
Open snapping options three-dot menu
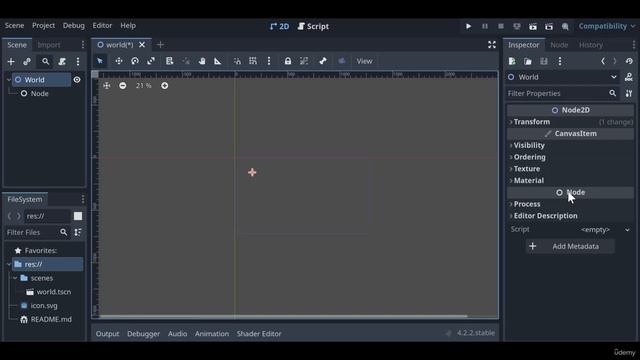(x=269, y=61)
